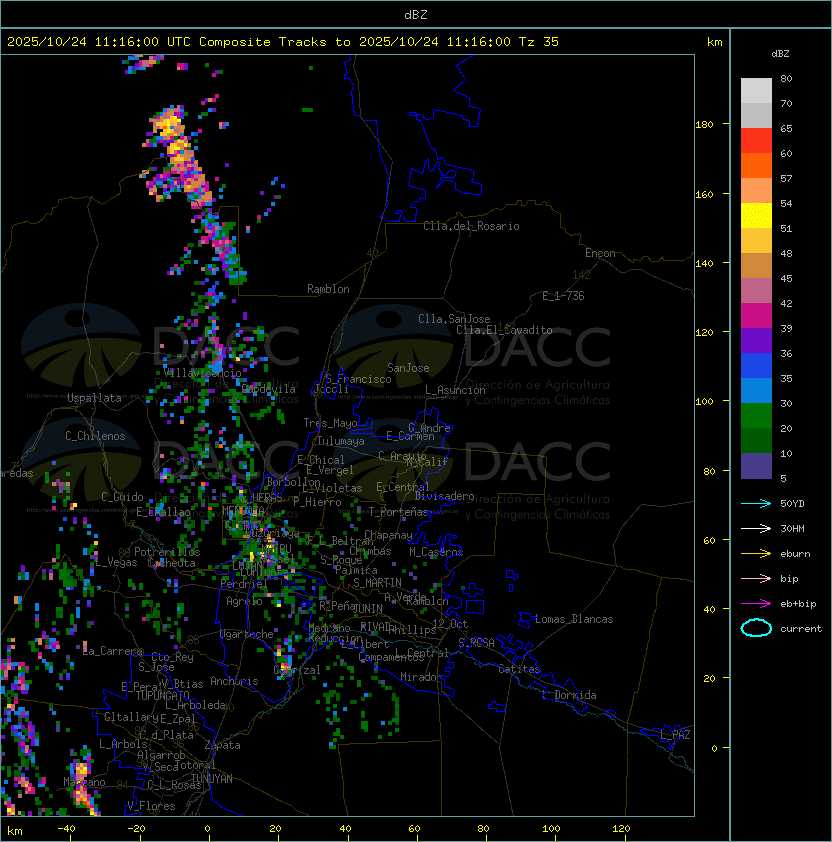Click the 'Clla.SanJose' place label
The width and height of the screenshot is (832, 842).
click(454, 319)
